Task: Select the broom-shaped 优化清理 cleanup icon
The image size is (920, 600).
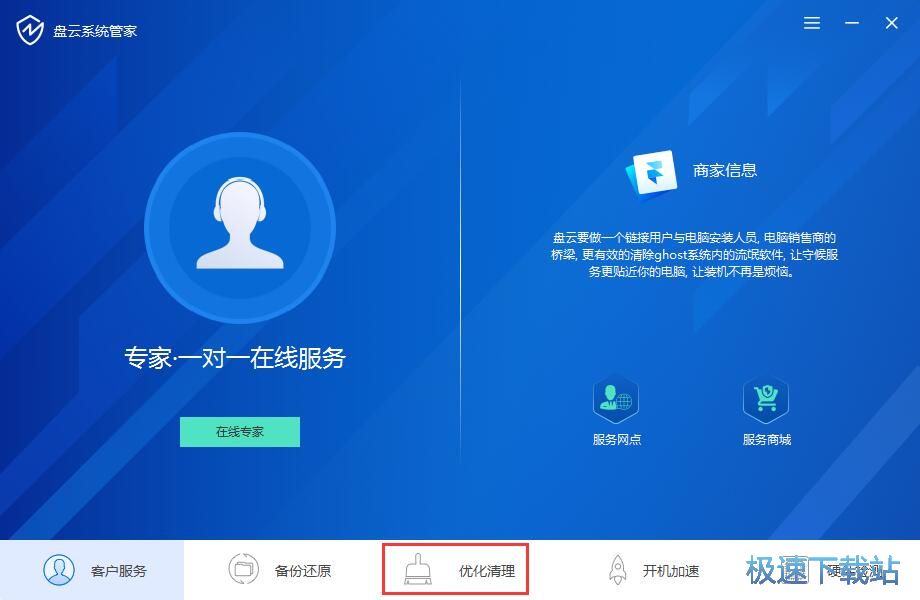Action: tap(420, 570)
